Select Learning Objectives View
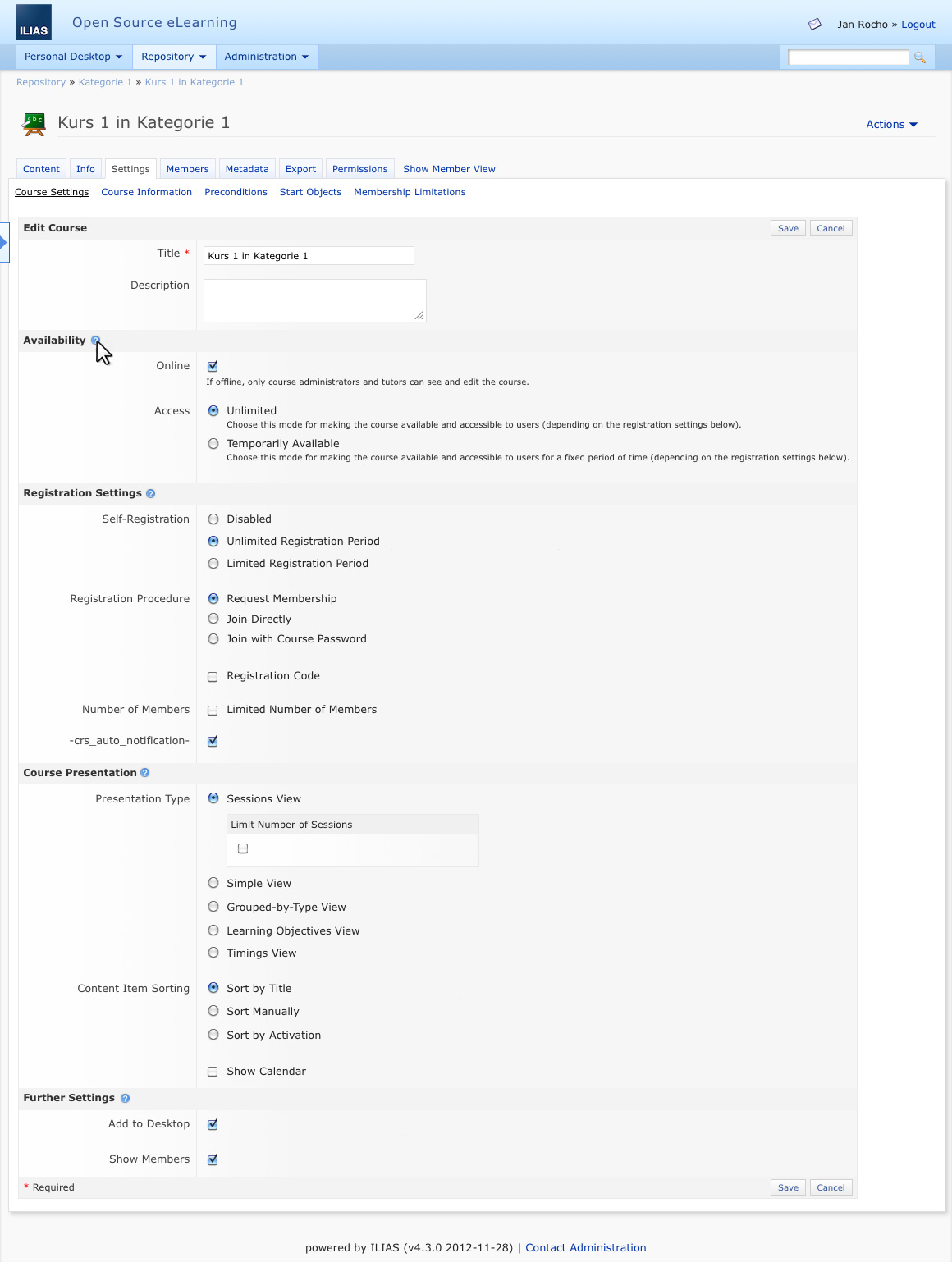 [x=213, y=930]
